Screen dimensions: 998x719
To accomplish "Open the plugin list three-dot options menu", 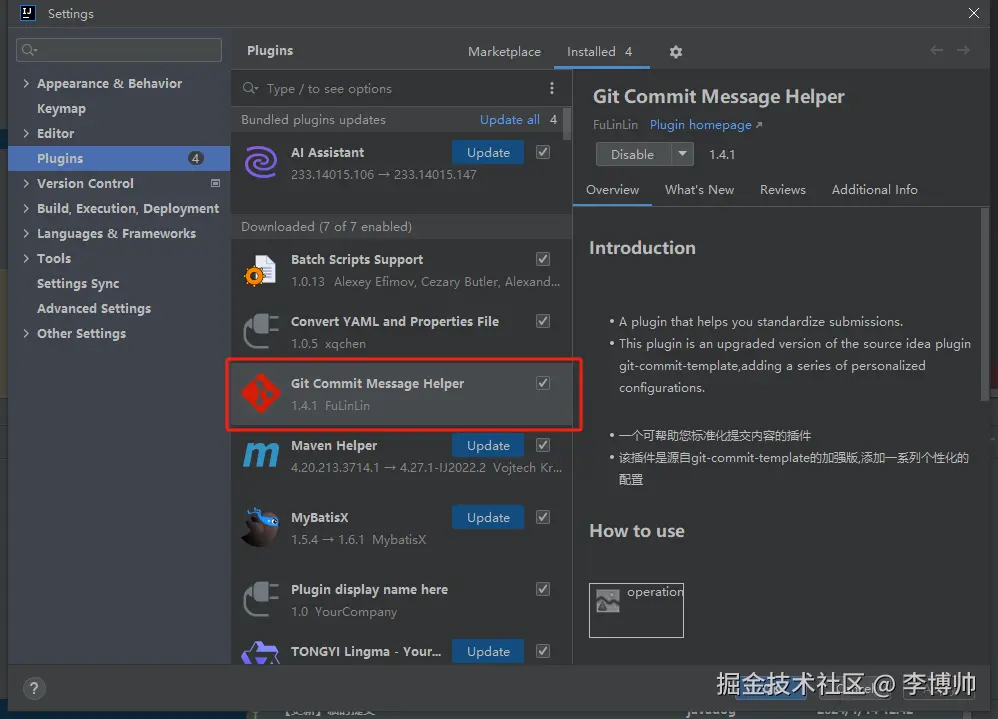I will coord(552,88).
